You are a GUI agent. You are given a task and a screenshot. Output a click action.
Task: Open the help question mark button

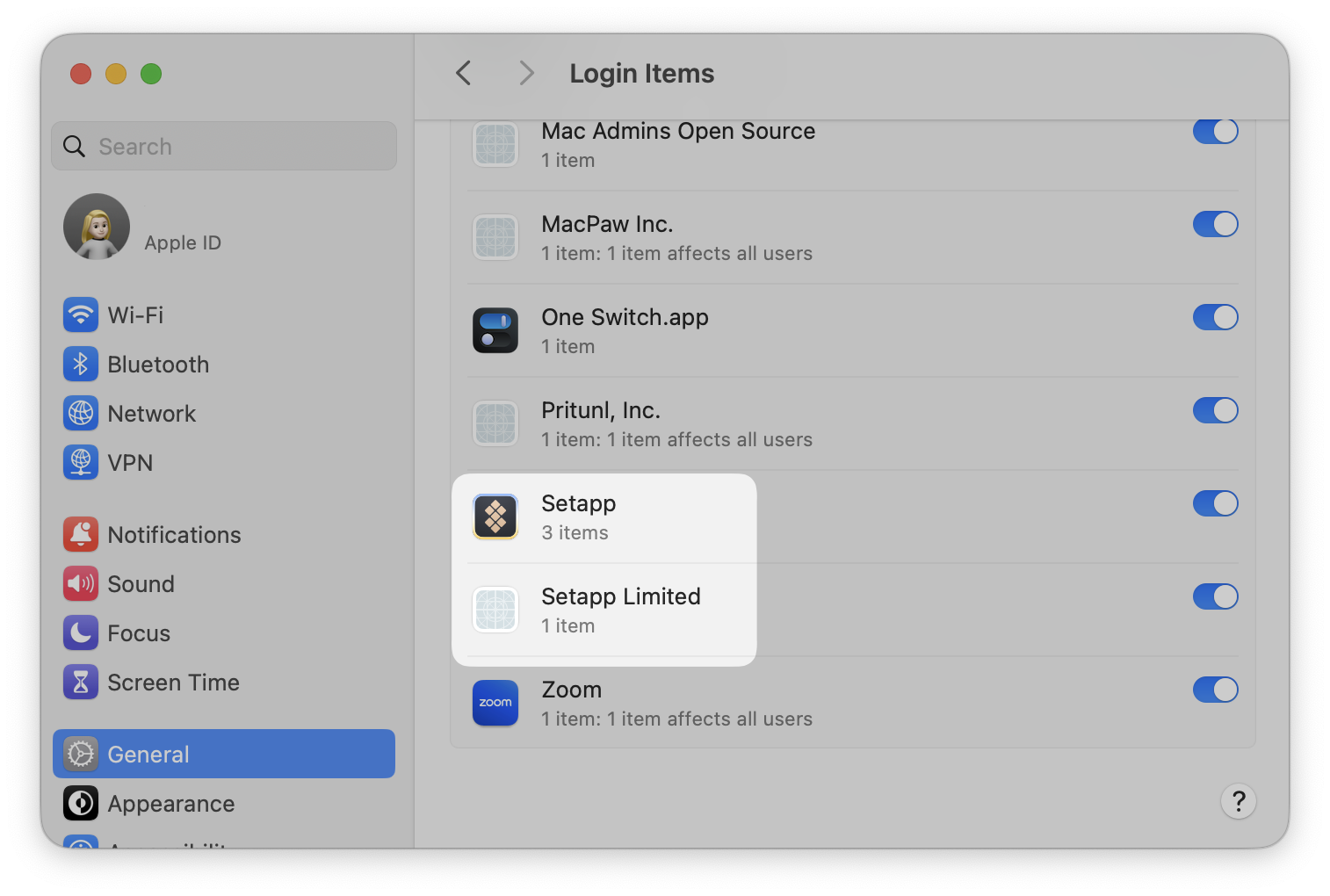pos(1238,801)
